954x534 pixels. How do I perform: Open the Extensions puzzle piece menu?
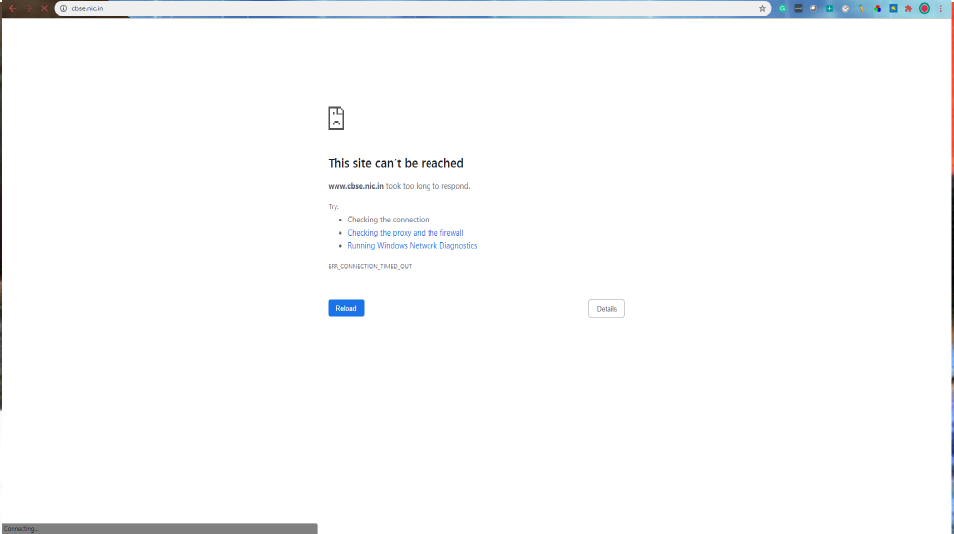tap(908, 9)
